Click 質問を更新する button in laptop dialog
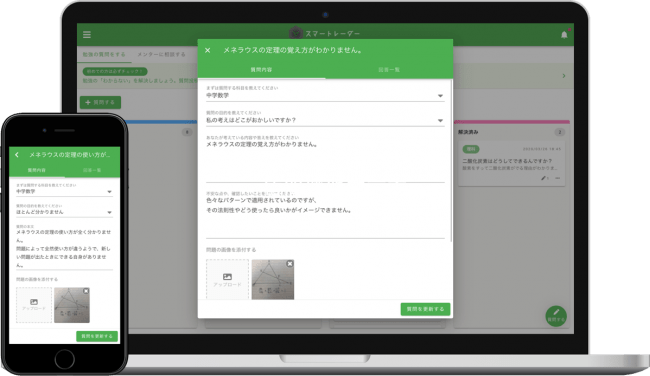The width and height of the screenshot is (650, 376). [425, 309]
